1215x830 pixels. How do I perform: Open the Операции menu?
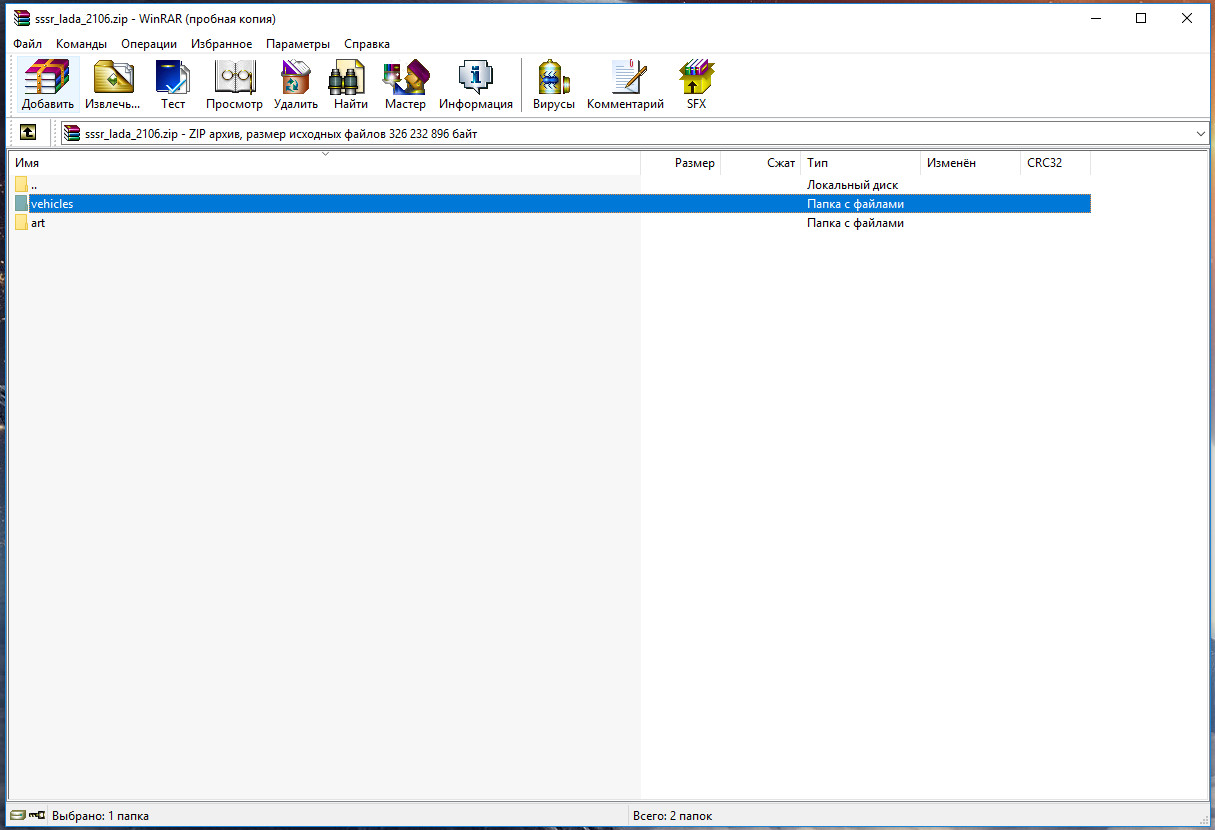coord(149,44)
